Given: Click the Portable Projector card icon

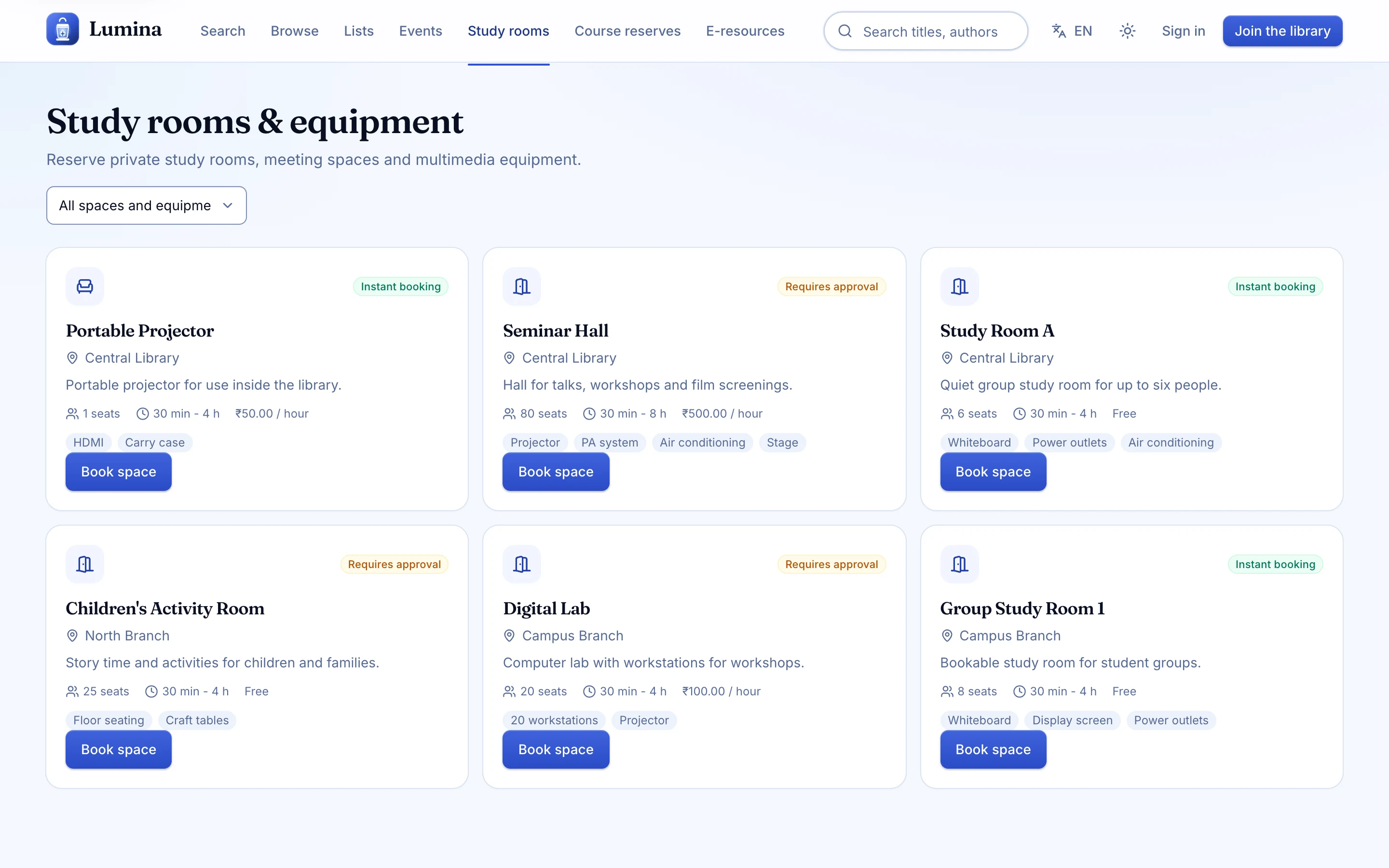Looking at the screenshot, I should pyautogui.click(x=85, y=286).
